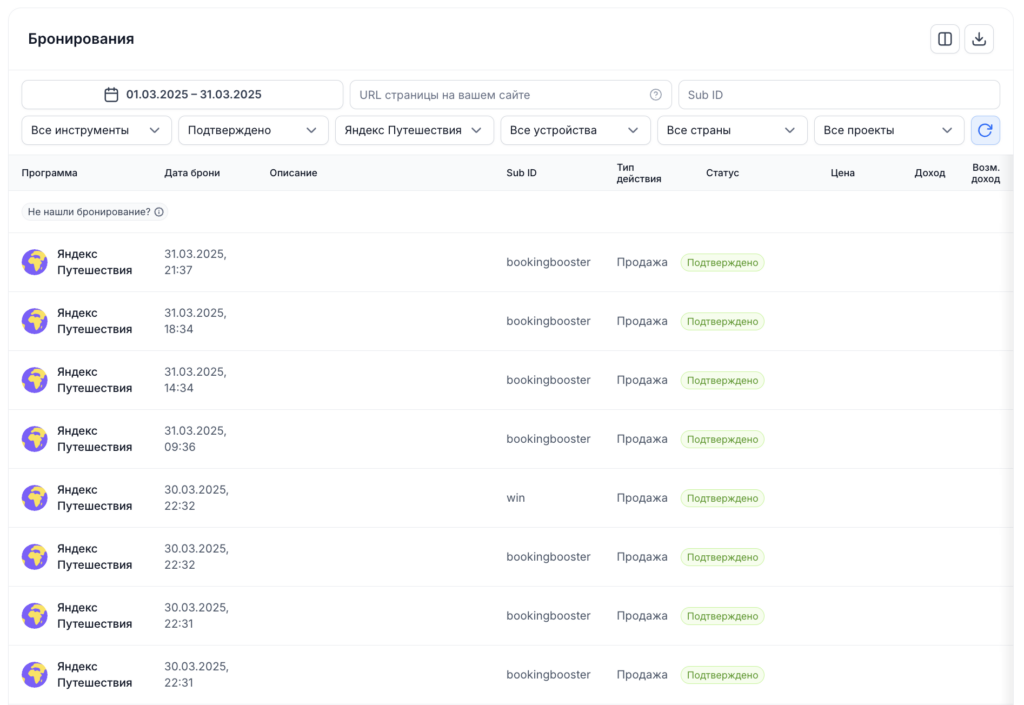Select date cell '31.03.2025, 14:34'

click(195, 380)
